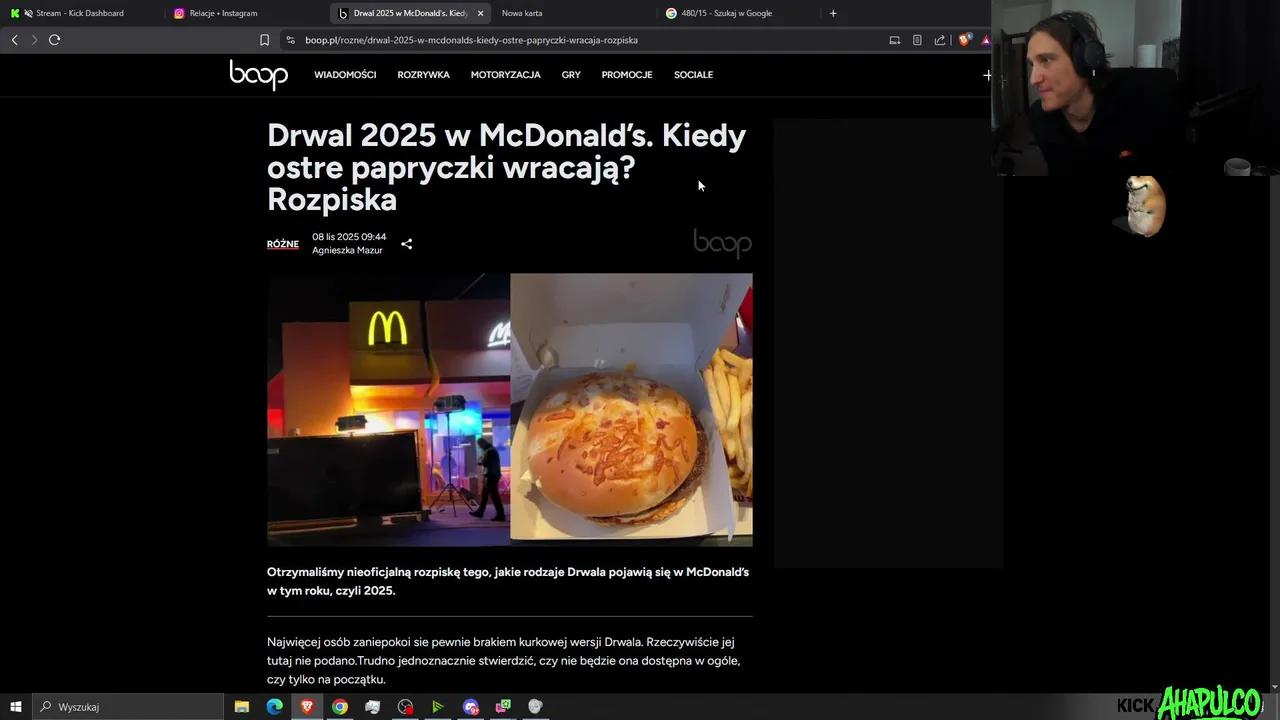This screenshot has width=1280, height=720.
Task: Open Discord from the taskbar
Action: (471, 707)
